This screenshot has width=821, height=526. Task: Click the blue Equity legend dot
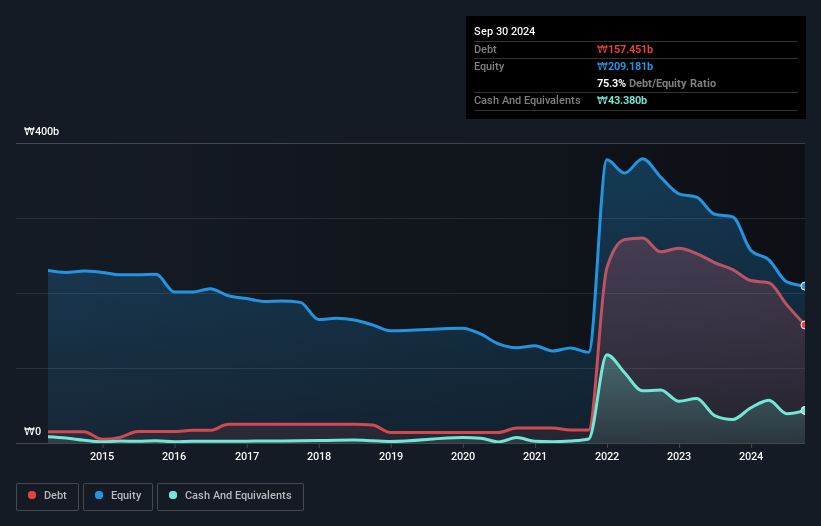99,495
